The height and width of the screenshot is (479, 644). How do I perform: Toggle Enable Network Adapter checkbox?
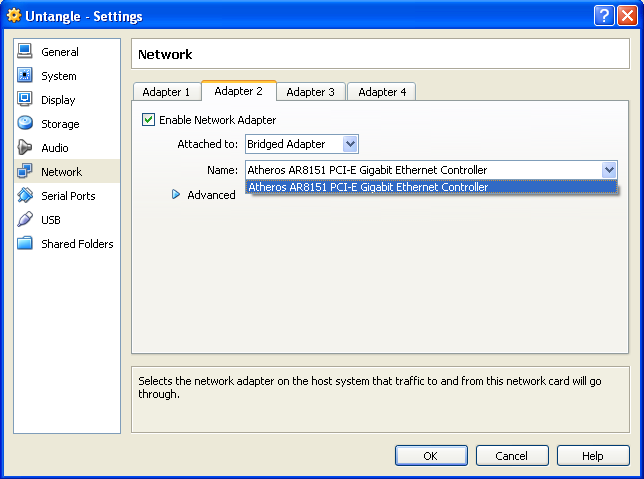(148, 120)
